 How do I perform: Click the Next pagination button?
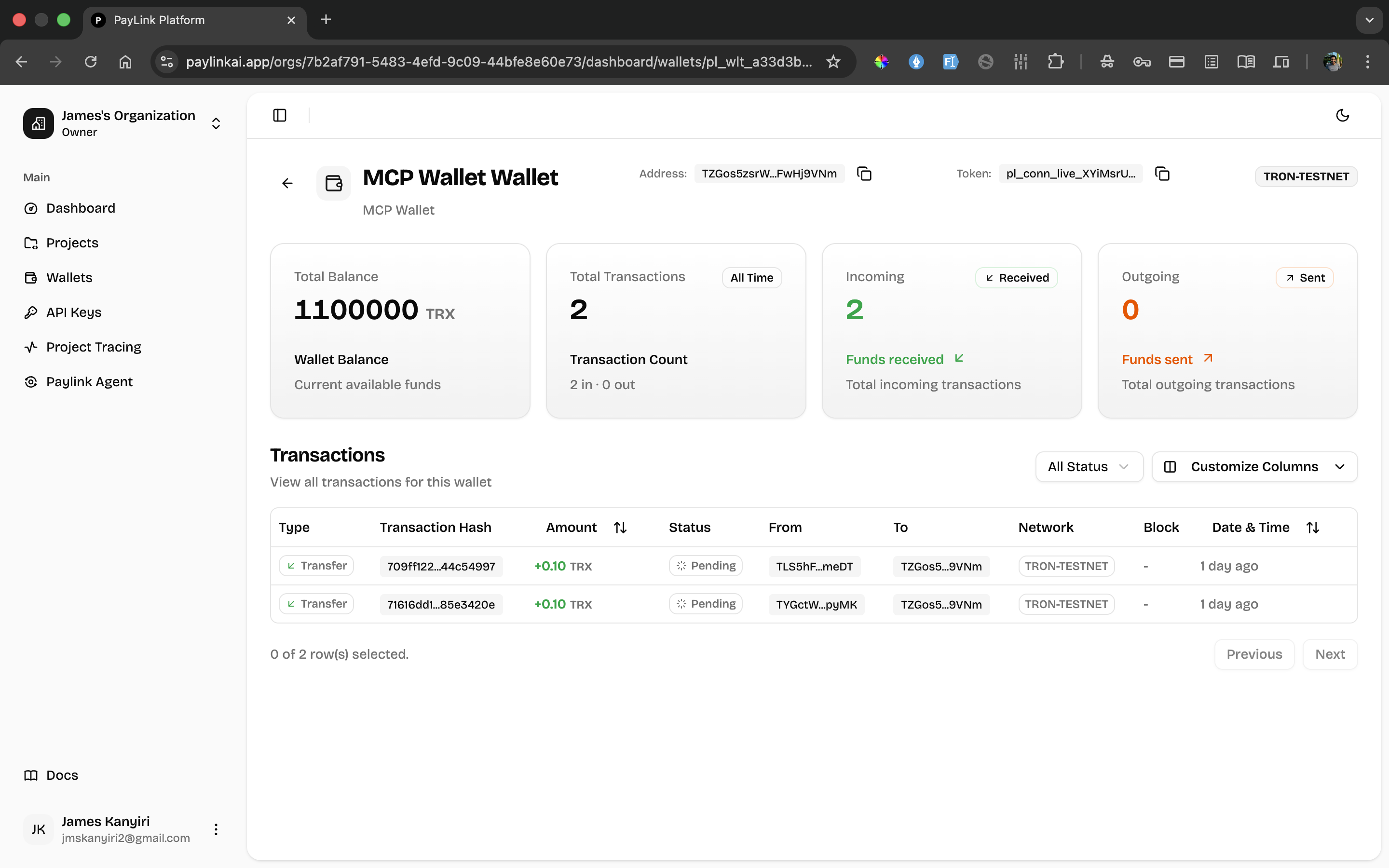coord(1330,654)
